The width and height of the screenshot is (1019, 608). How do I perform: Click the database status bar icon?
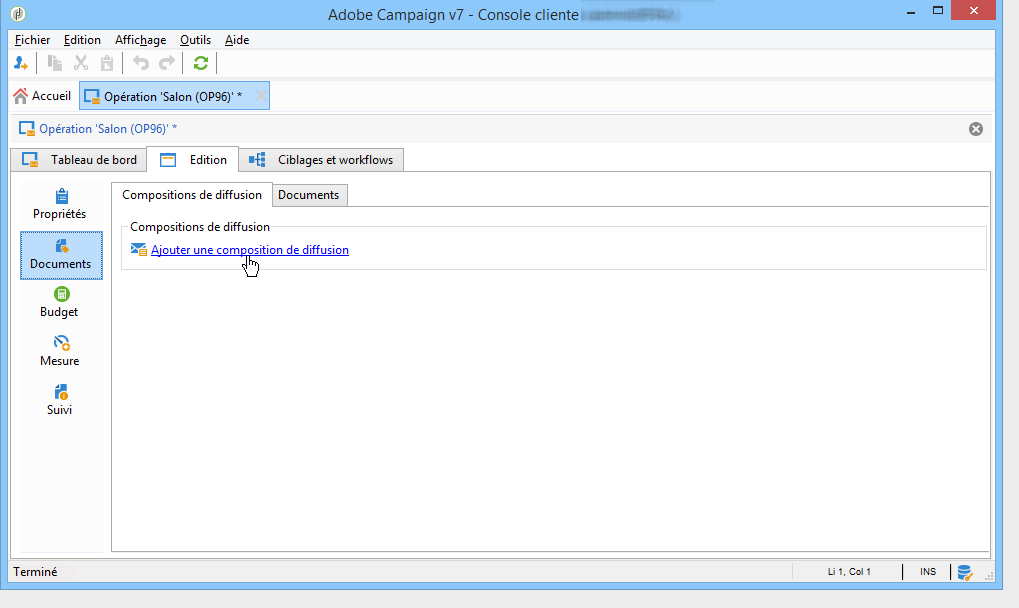click(964, 572)
